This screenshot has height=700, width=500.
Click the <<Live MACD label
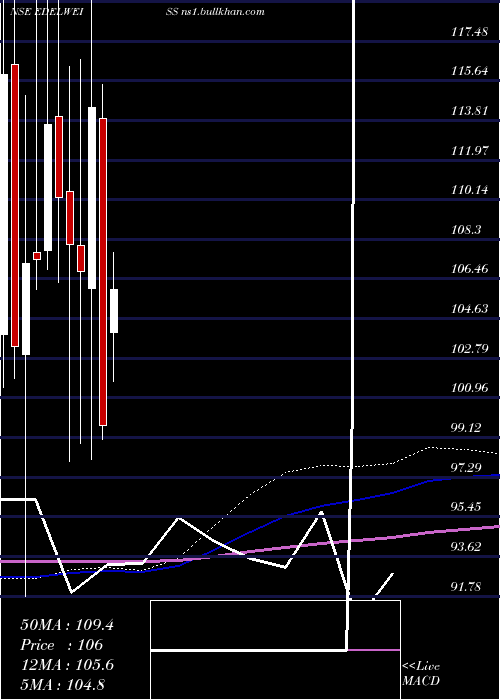pyautogui.click(x=421, y=674)
